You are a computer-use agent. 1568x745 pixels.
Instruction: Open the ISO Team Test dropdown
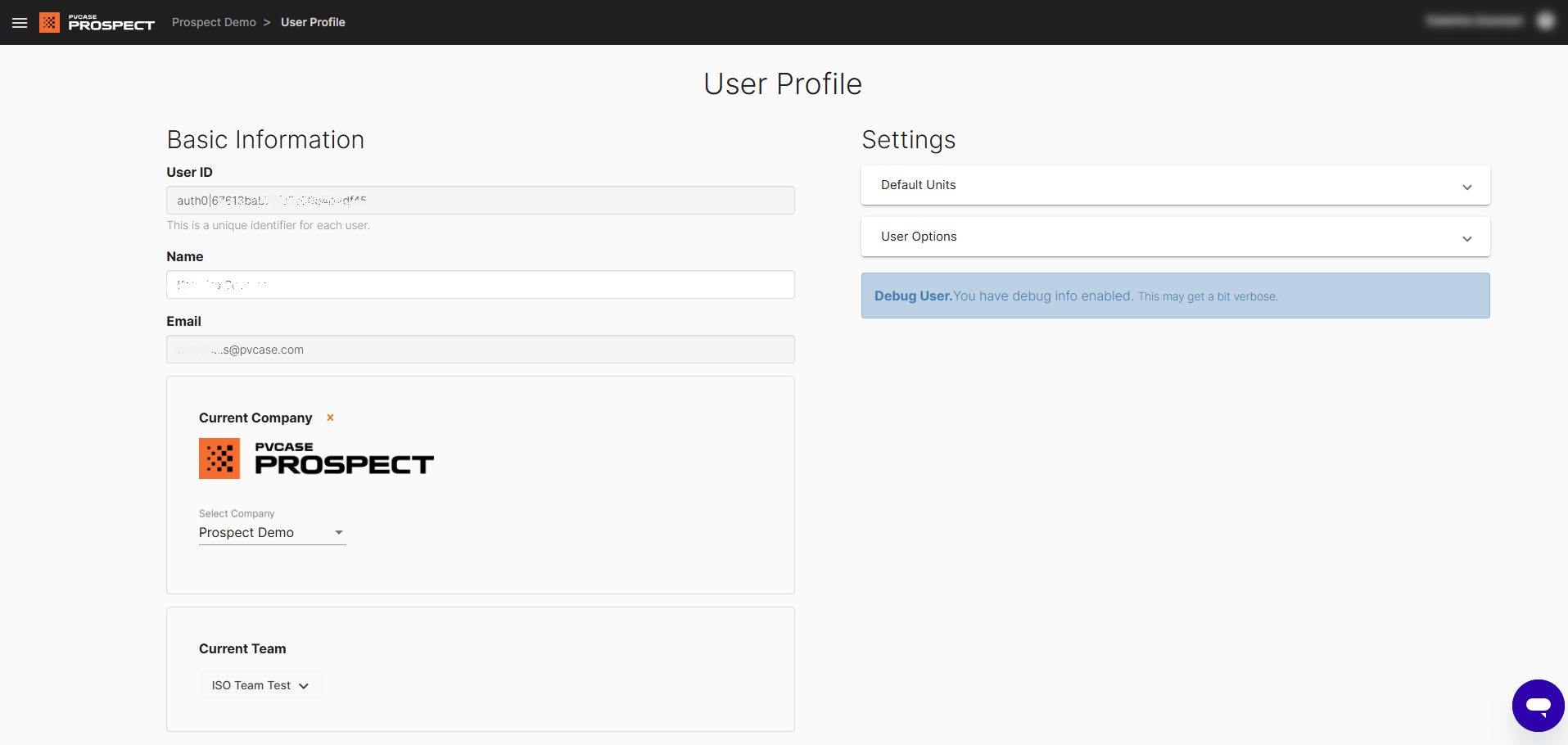260,685
